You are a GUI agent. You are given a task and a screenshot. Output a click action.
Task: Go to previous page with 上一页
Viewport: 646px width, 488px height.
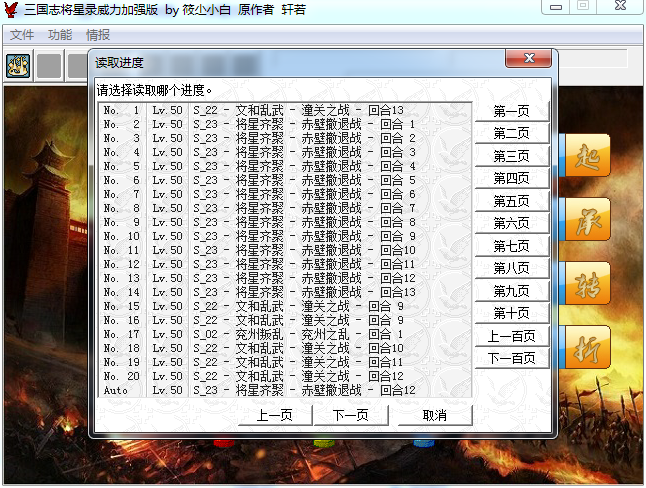click(275, 415)
